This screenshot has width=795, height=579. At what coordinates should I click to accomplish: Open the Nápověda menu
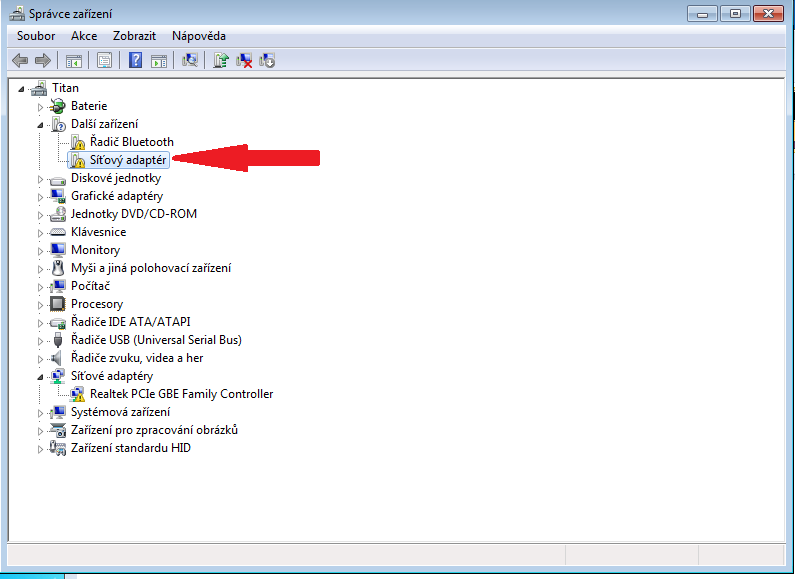199,36
